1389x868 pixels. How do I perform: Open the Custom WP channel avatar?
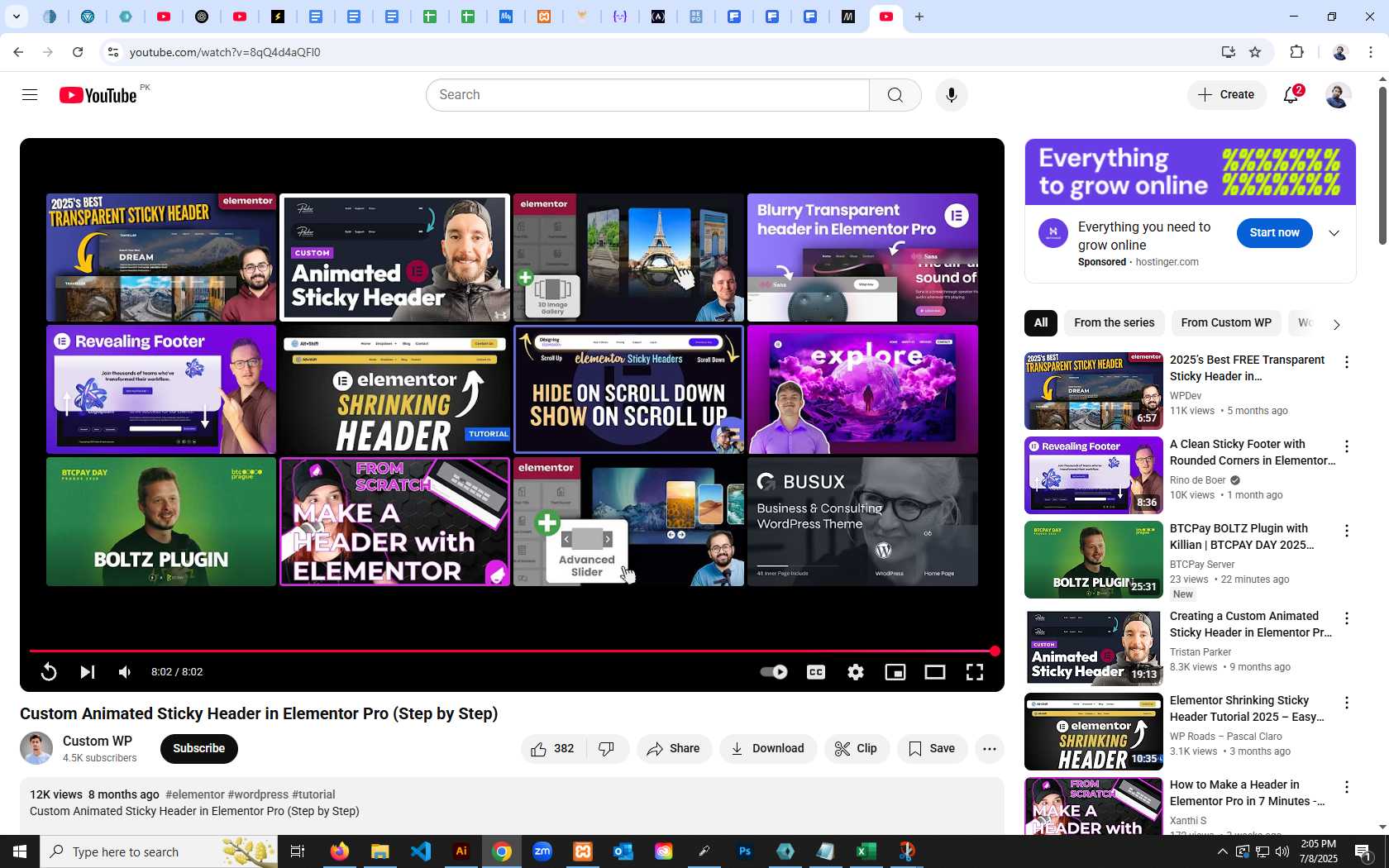point(36,749)
